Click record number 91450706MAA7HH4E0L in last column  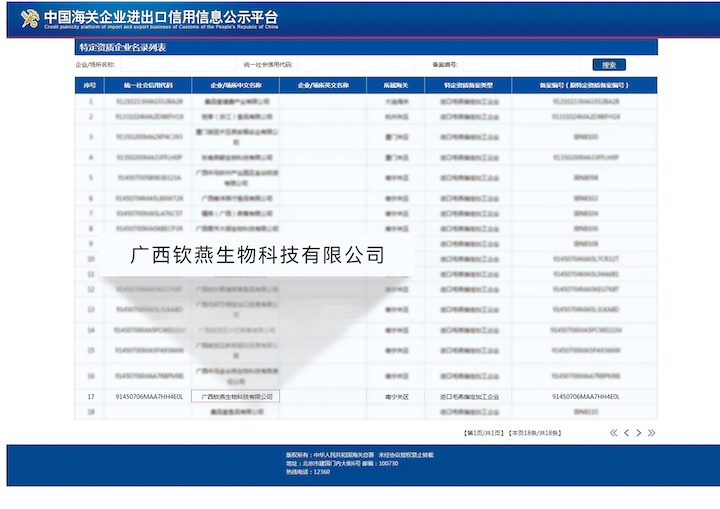coord(586,396)
